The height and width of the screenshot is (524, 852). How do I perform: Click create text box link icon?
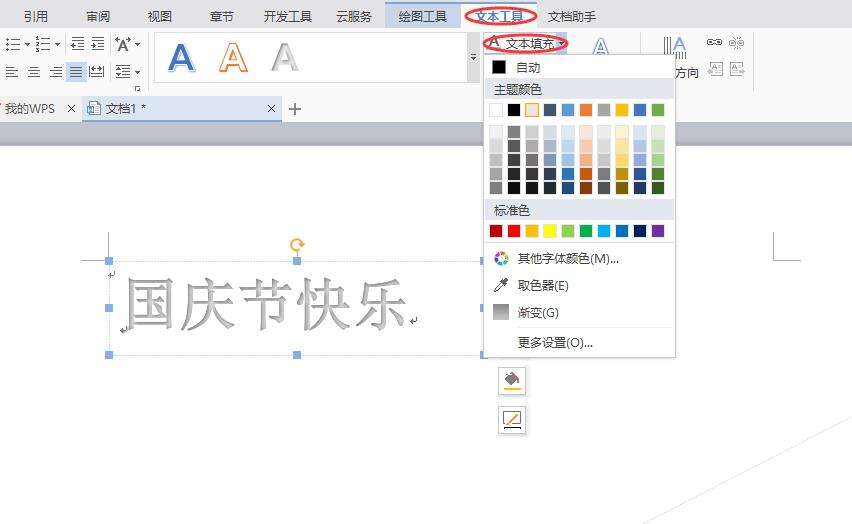714,42
